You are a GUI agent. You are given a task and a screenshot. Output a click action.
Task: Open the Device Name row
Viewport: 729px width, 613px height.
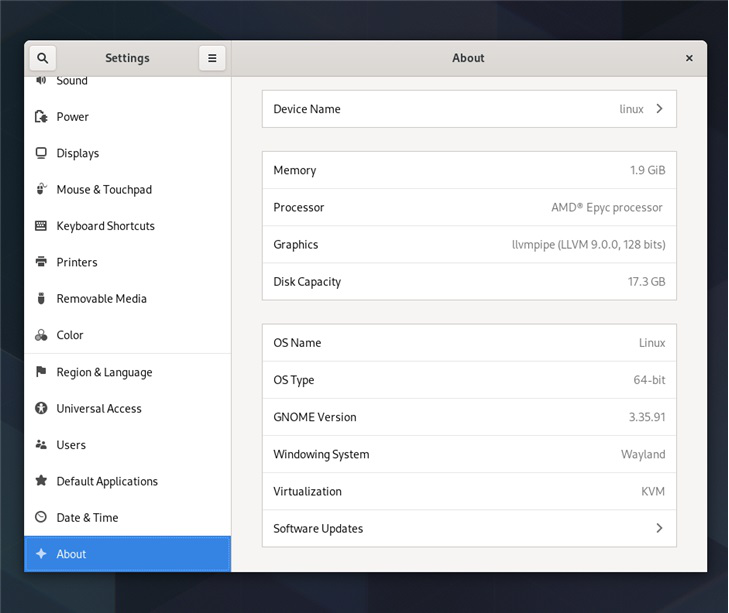469,109
